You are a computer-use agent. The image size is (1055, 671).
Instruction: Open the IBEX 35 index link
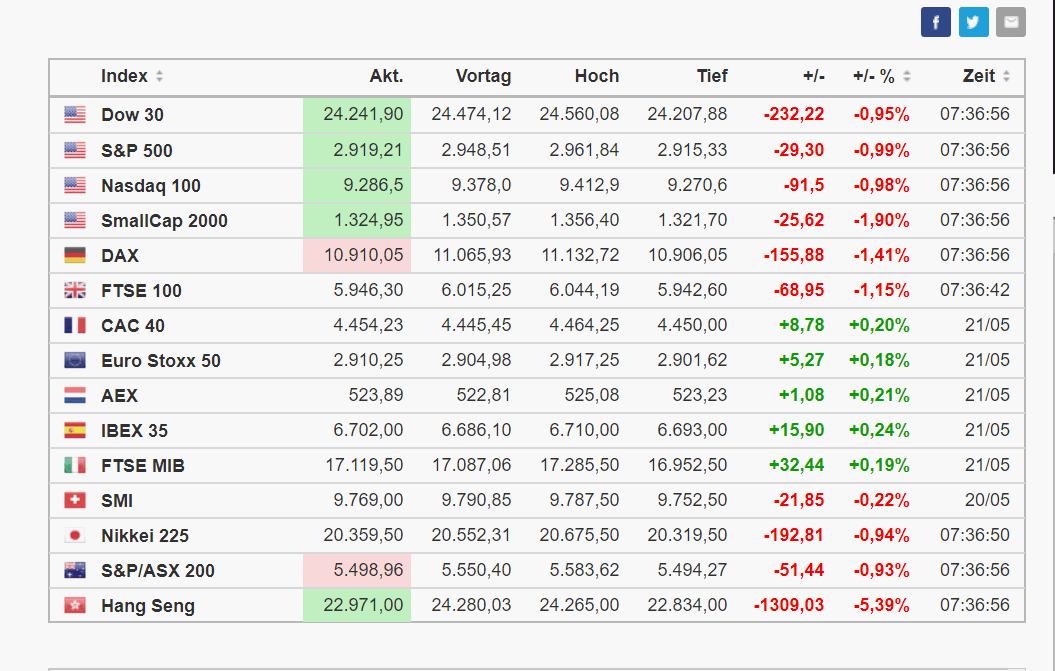(x=134, y=431)
